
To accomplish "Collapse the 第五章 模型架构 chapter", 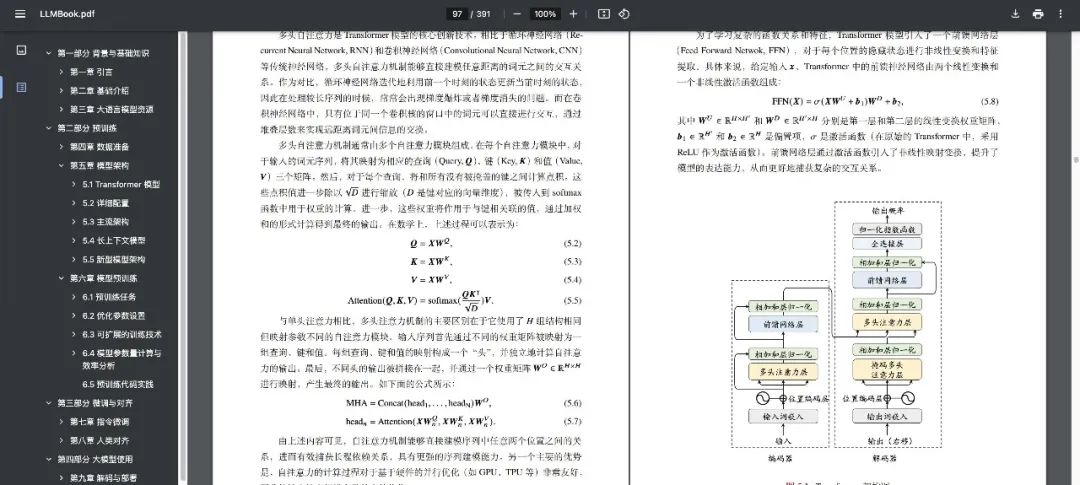I will tap(61, 166).
